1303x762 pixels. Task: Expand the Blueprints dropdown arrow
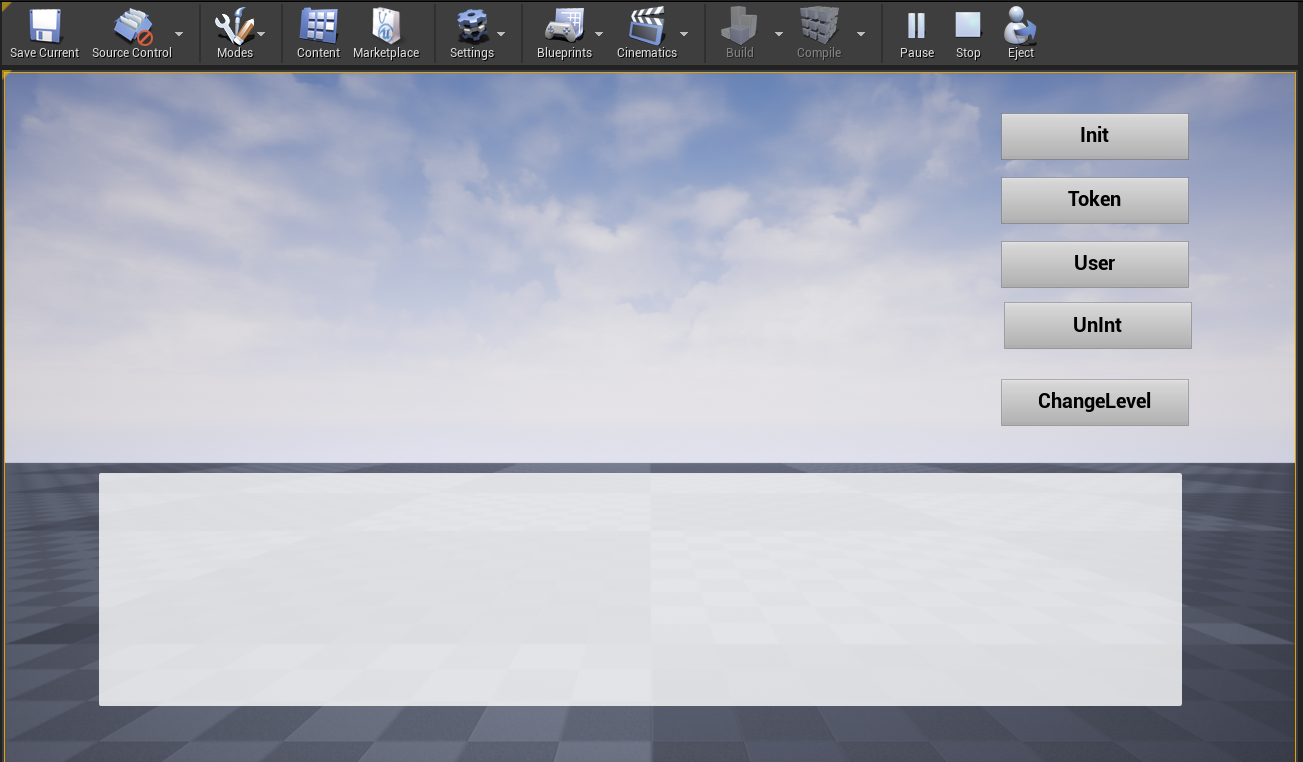600,34
